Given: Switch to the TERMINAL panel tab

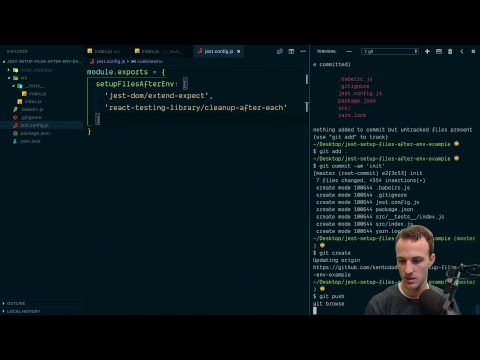Looking at the screenshot, I should (326, 51).
